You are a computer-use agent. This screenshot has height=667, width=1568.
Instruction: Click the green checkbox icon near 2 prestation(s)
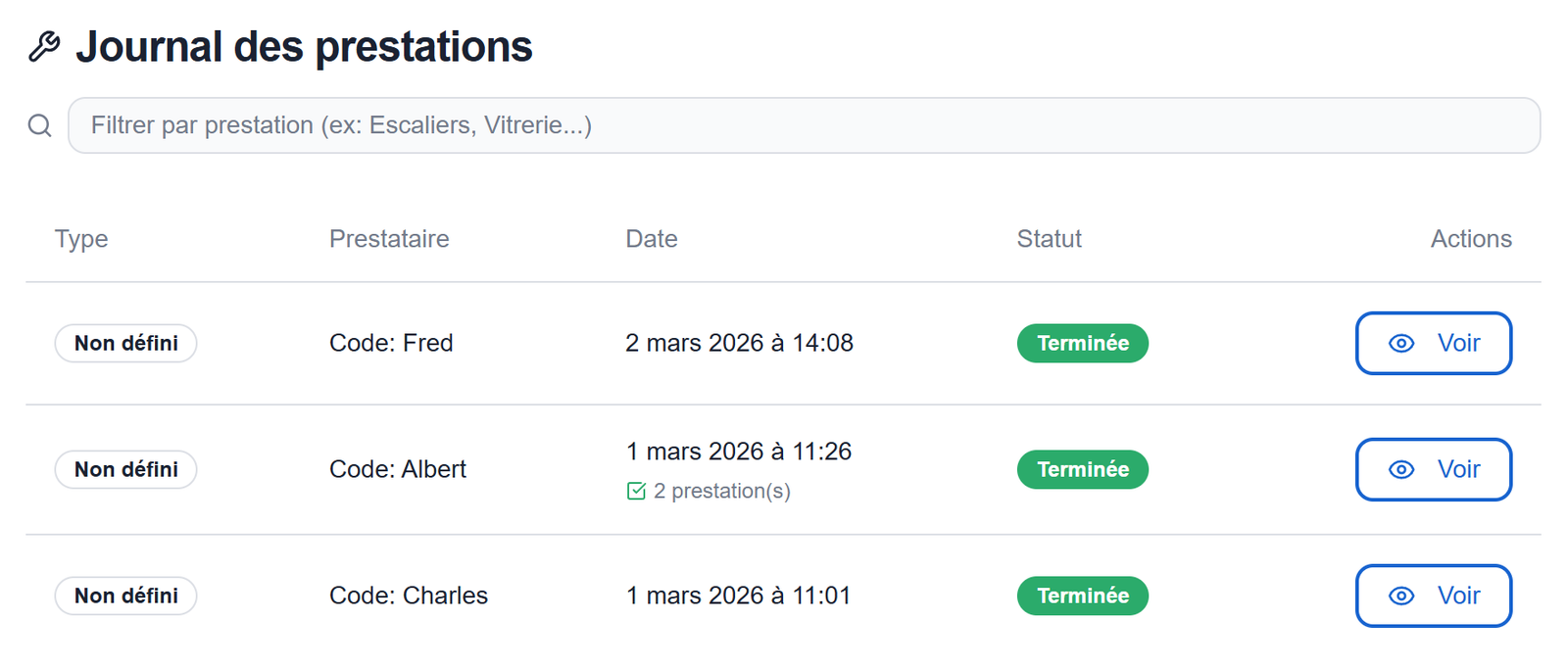pyautogui.click(x=636, y=491)
